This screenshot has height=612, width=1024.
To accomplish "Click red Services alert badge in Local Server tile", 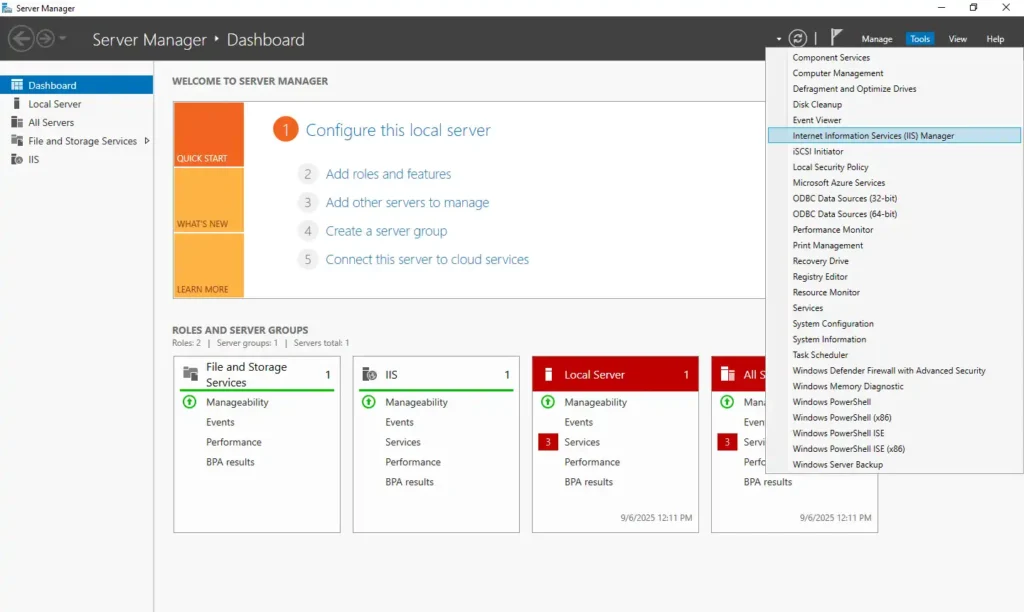I will pyautogui.click(x=548, y=442).
